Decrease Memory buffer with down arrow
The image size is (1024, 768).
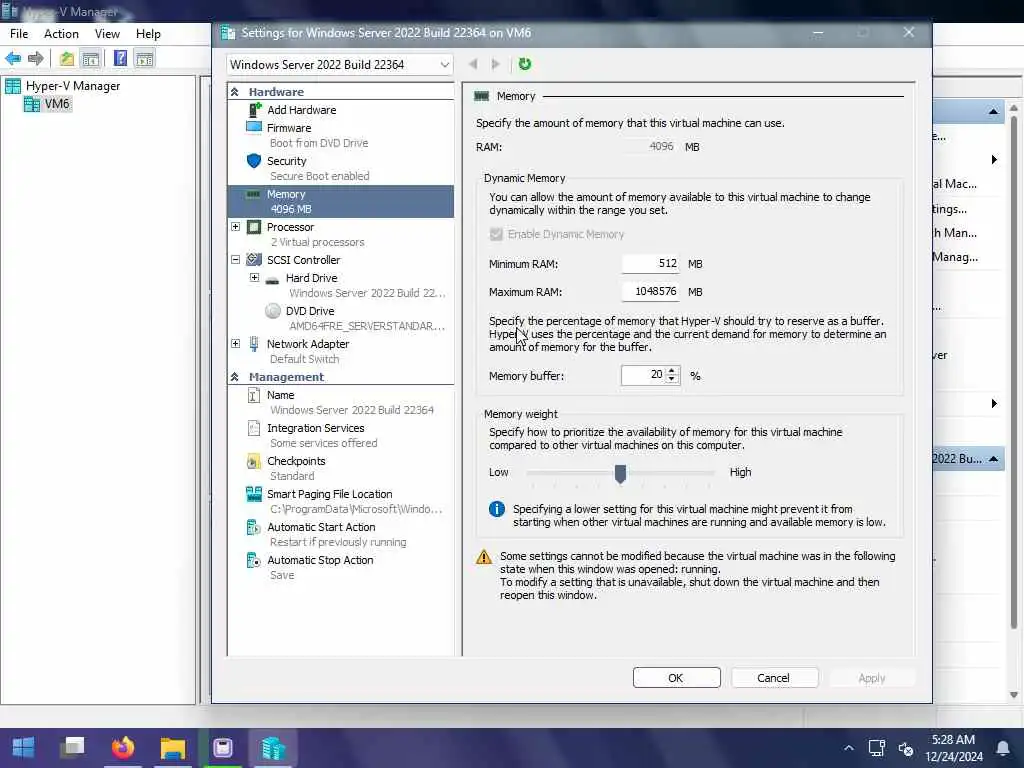[x=672, y=379]
